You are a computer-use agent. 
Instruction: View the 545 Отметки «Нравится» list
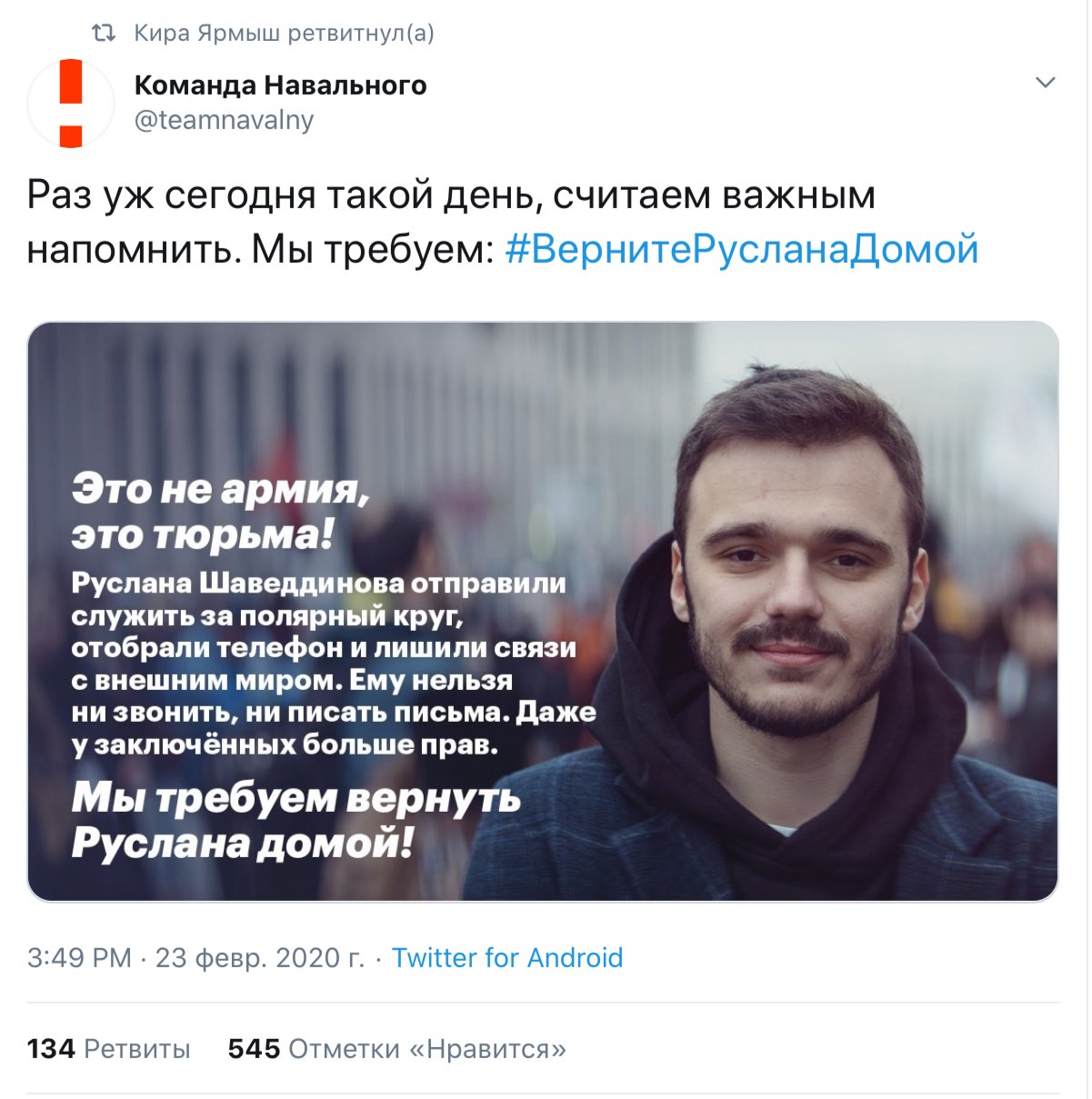point(397,1049)
